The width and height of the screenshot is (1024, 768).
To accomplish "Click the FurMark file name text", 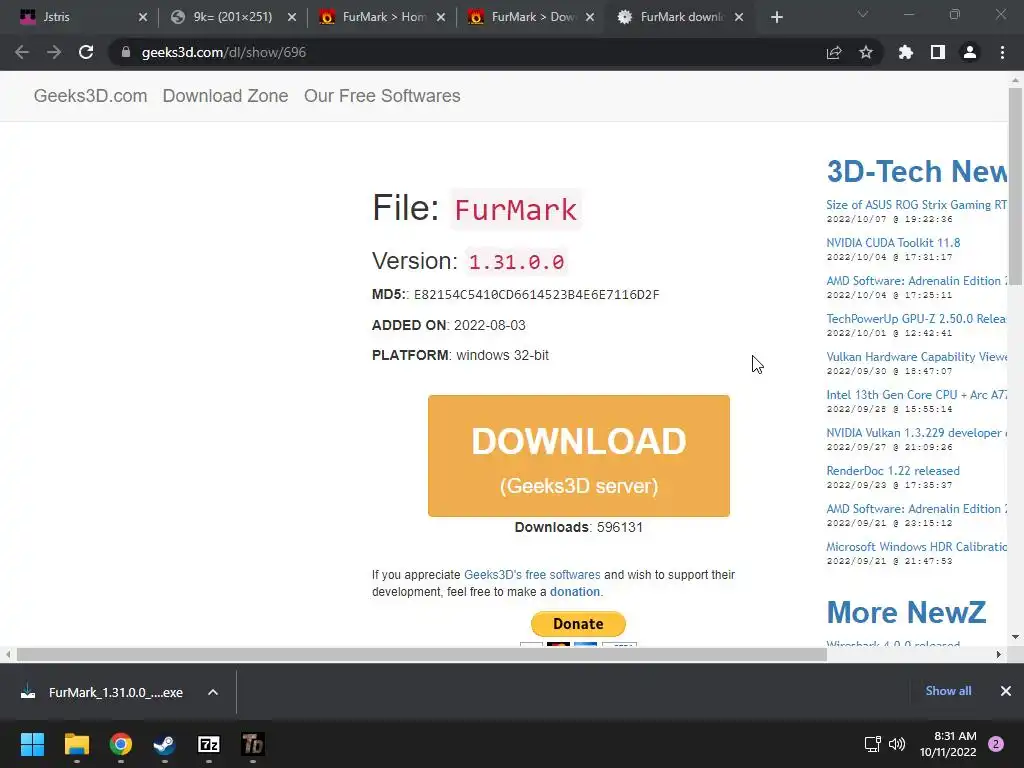I will click(515, 210).
